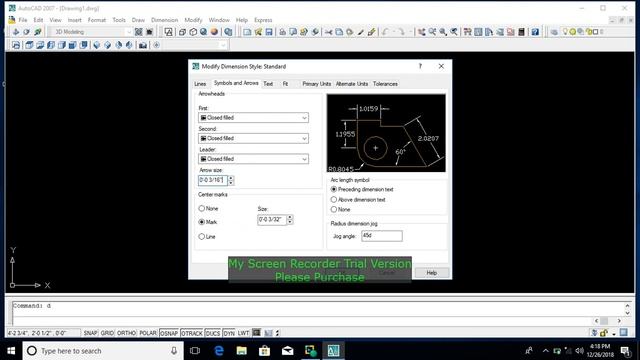Screen dimensions: 640x360
Task: Click the blue Help question-mark toolbar icon
Action: (x=535, y=32)
